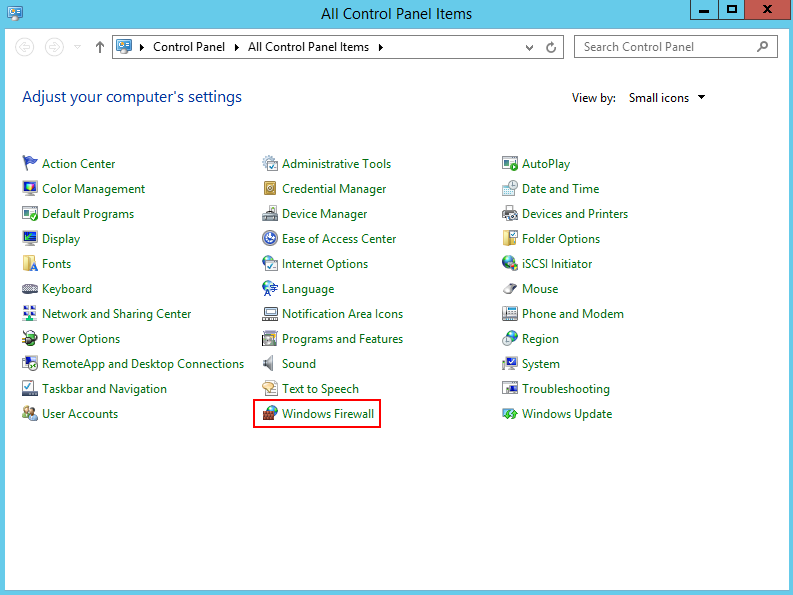Open the User Accounts link

(x=80, y=414)
